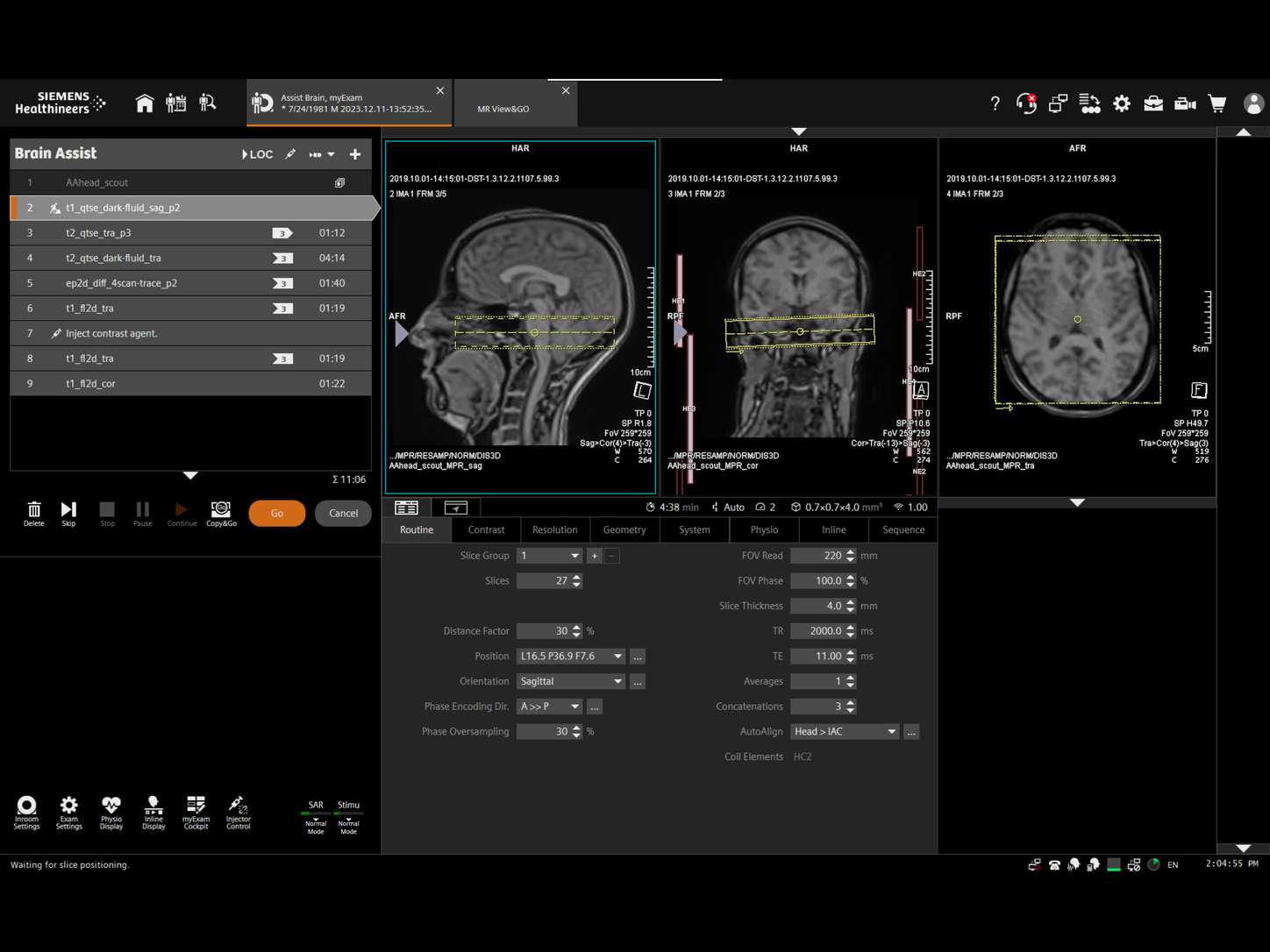
Task: Open the AutoAlign Head > IAC dropdown
Action: 891,731
